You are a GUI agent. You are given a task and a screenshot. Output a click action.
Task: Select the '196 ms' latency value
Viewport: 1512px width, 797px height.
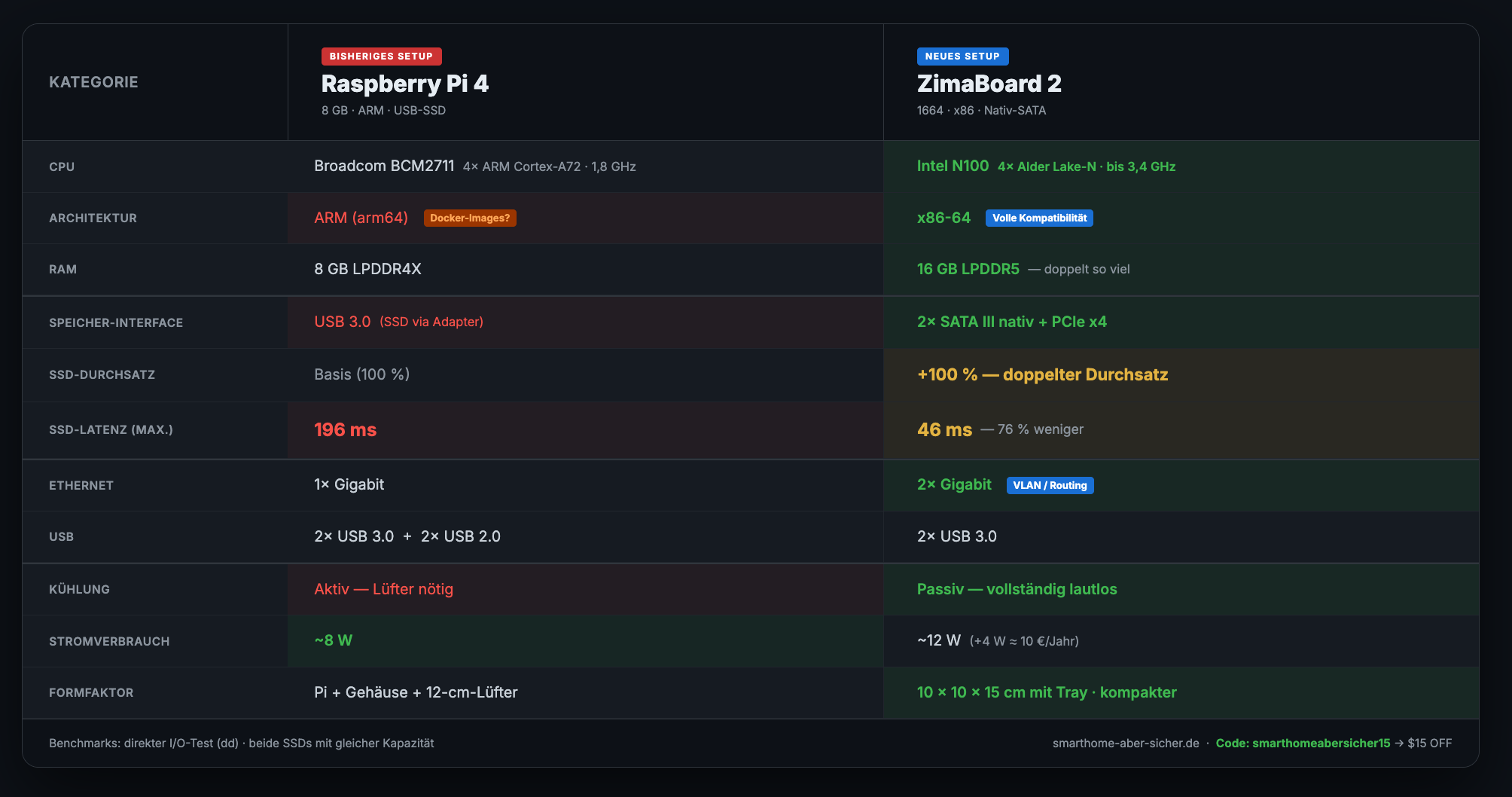(346, 430)
